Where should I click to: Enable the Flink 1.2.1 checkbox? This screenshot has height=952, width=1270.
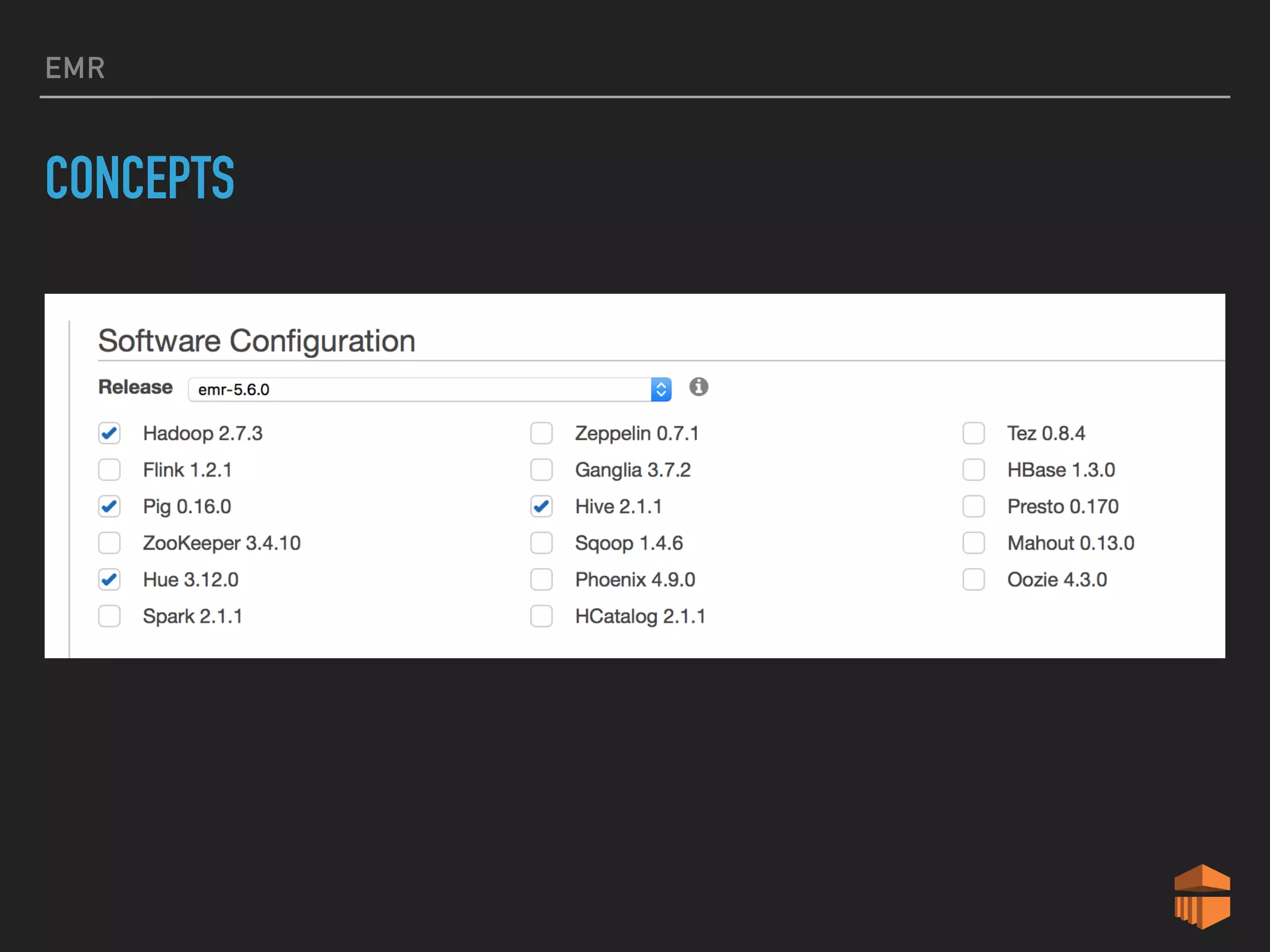click(x=109, y=470)
